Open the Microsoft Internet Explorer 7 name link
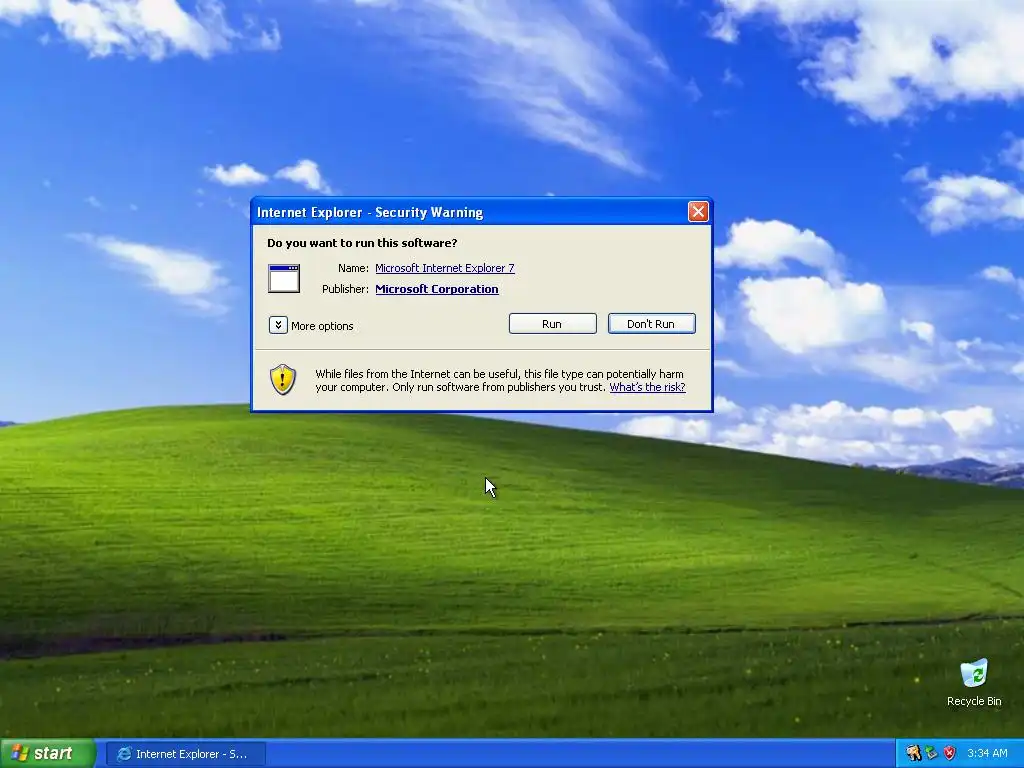This screenshot has width=1024, height=768. click(445, 268)
